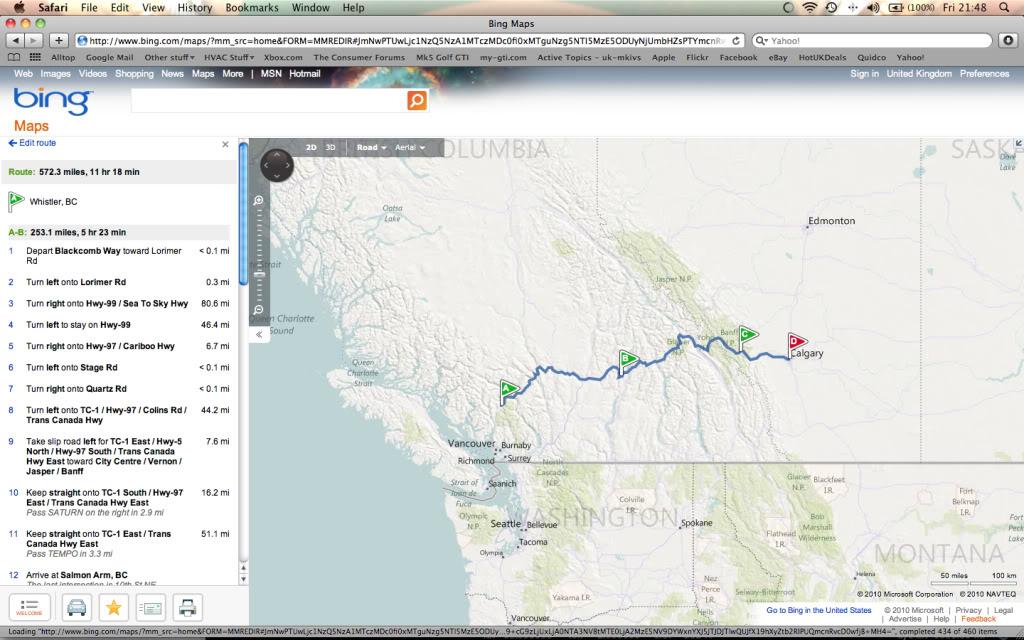Click the add bookmark plus button
This screenshot has width=1024, height=640.
coord(59,40)
